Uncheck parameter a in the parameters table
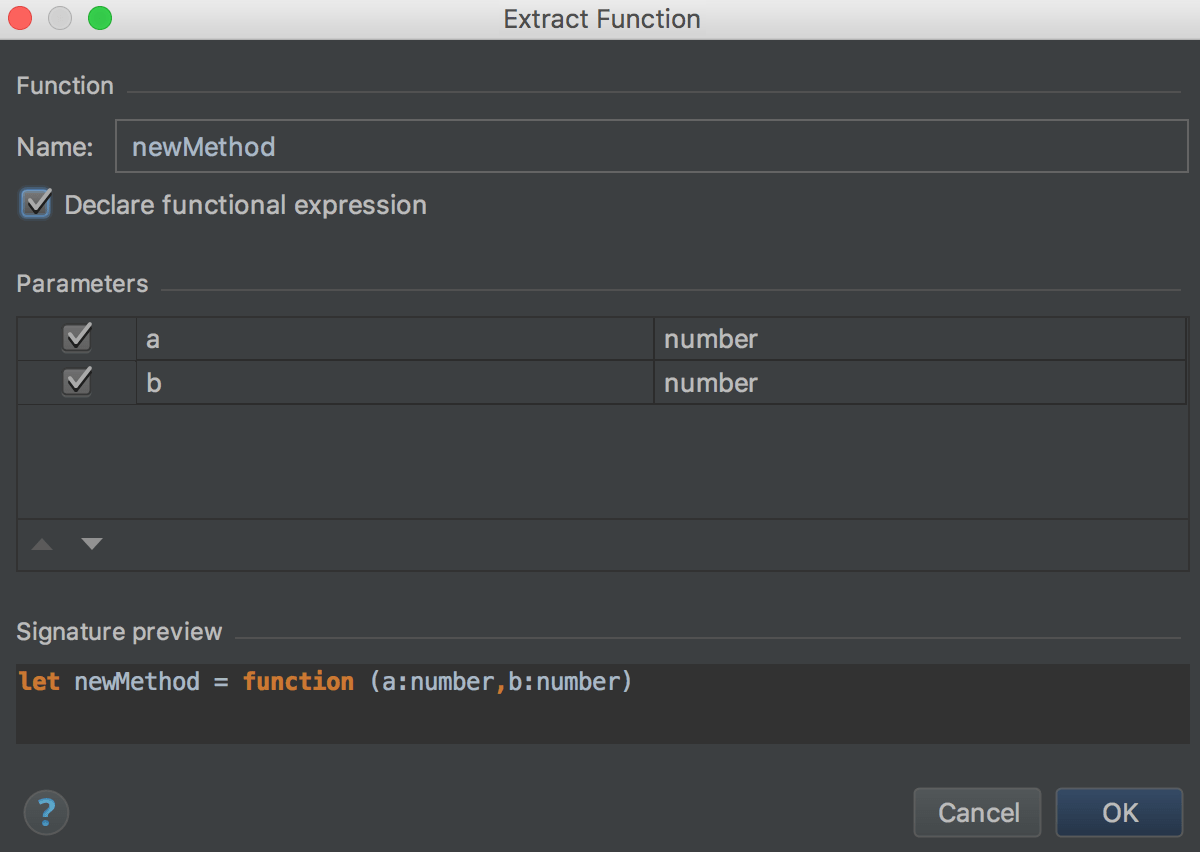 77,338
